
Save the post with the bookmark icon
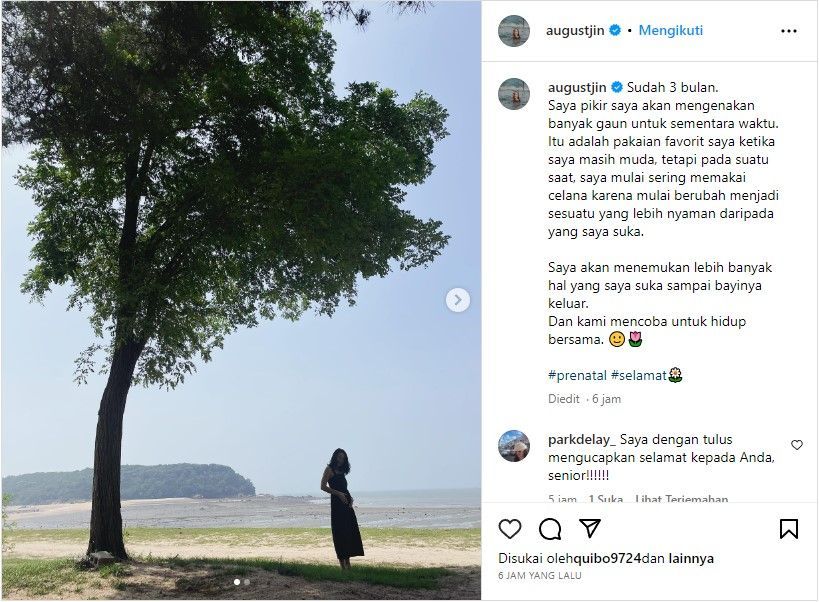(789, 528)
